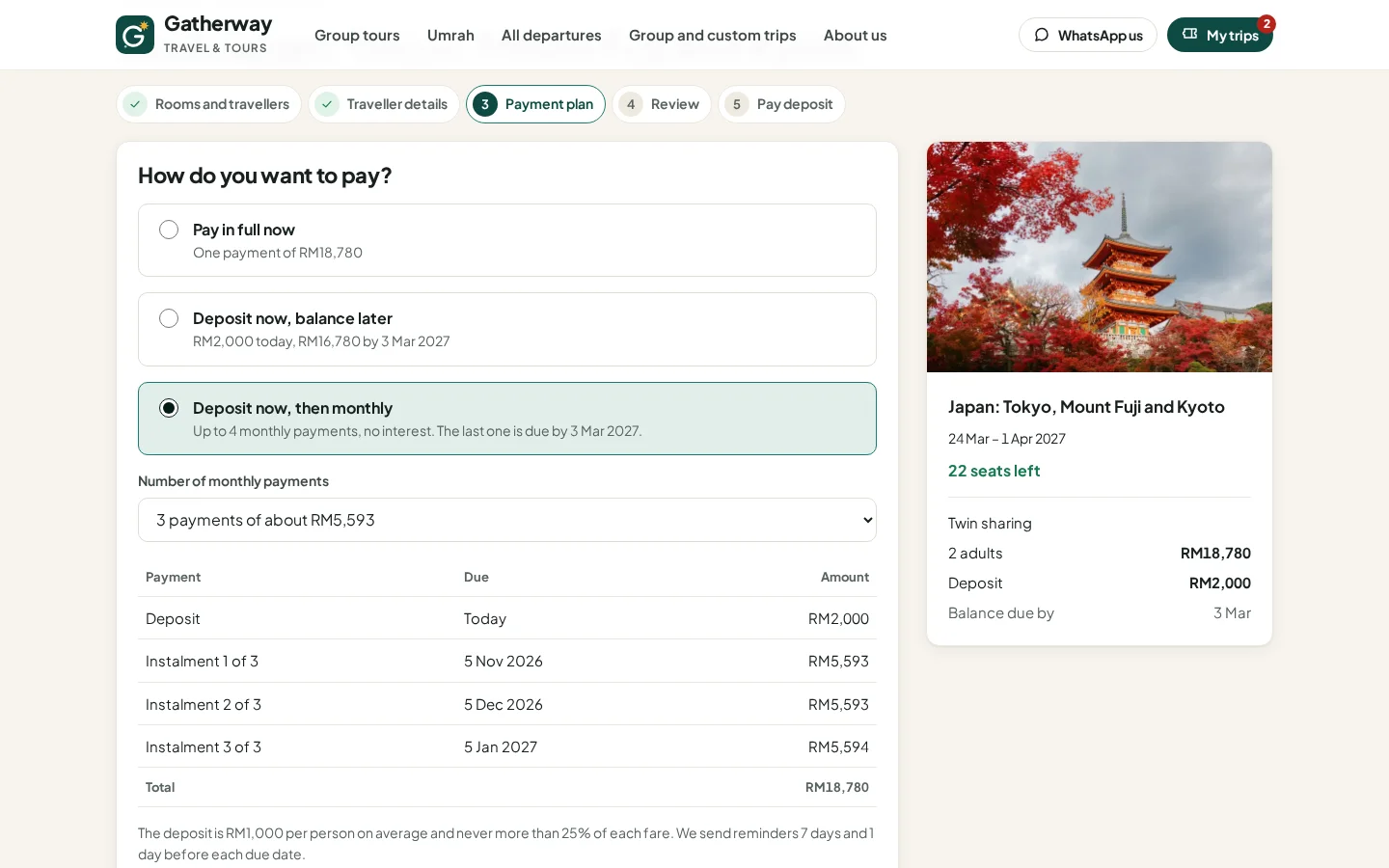This screenshot has height=868, width=1389.
Task: Click the Traveller details checkmark icon
Action: point(327,104)
